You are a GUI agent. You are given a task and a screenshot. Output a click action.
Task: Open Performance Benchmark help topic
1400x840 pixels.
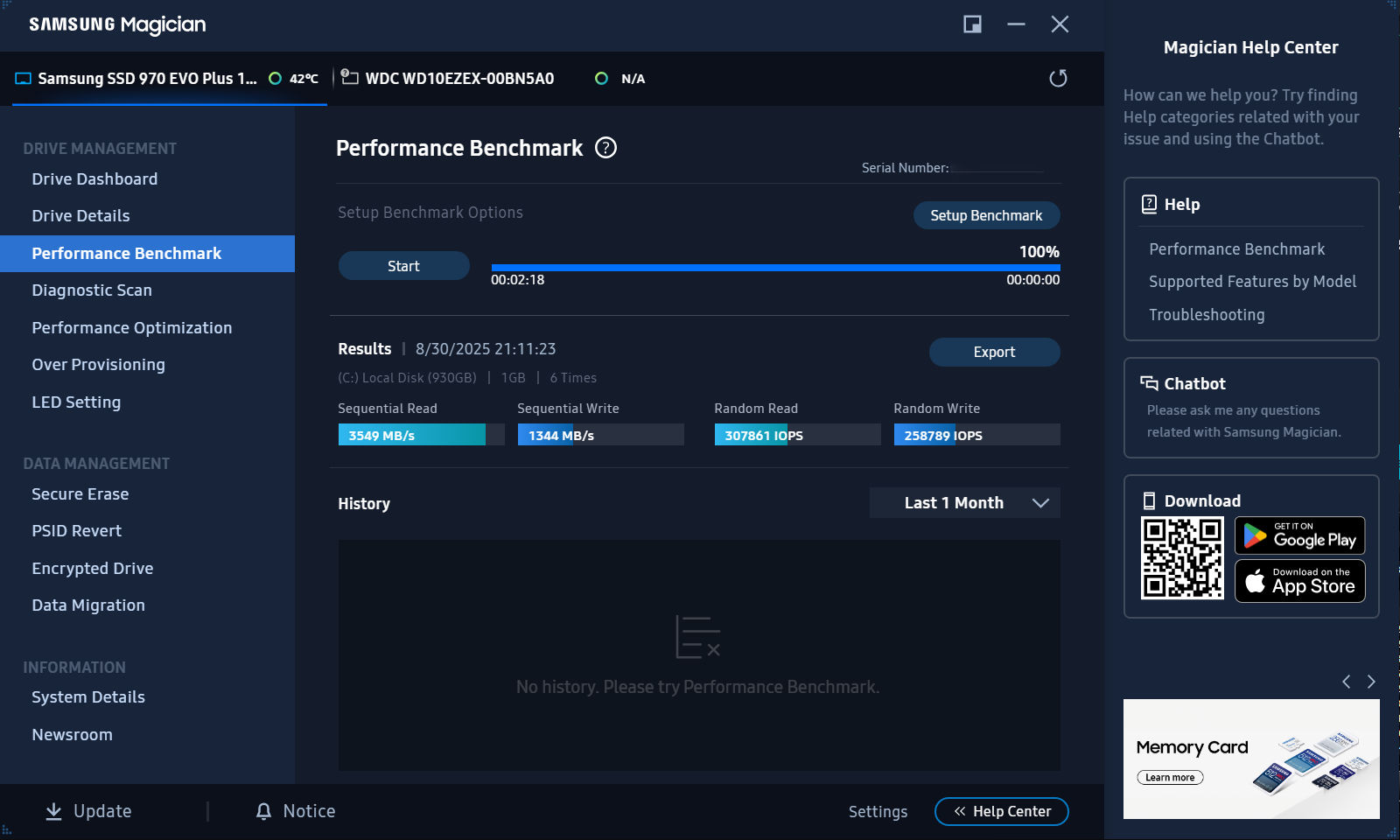coord(1237,249)
